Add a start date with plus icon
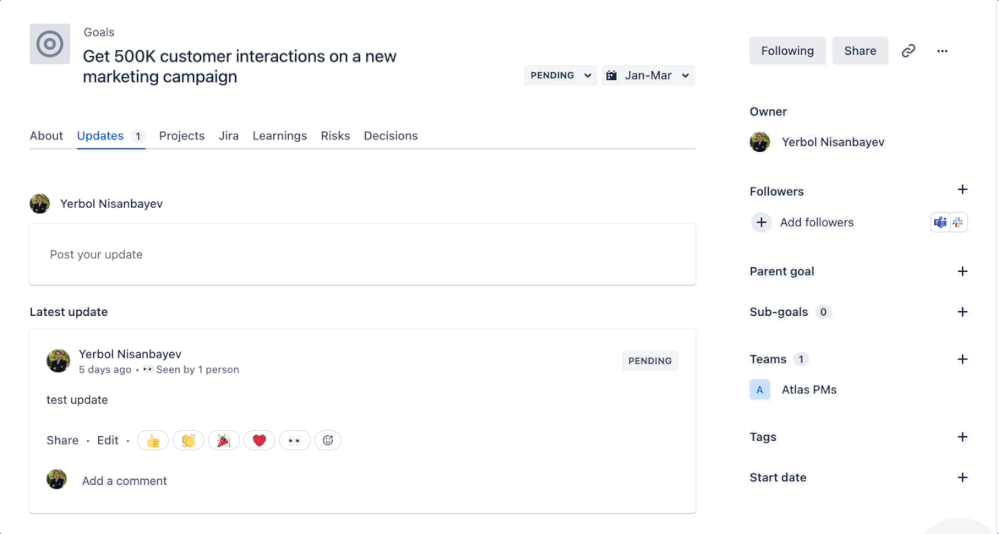Screen dimensions: 999x534 (x=962, y=478)
